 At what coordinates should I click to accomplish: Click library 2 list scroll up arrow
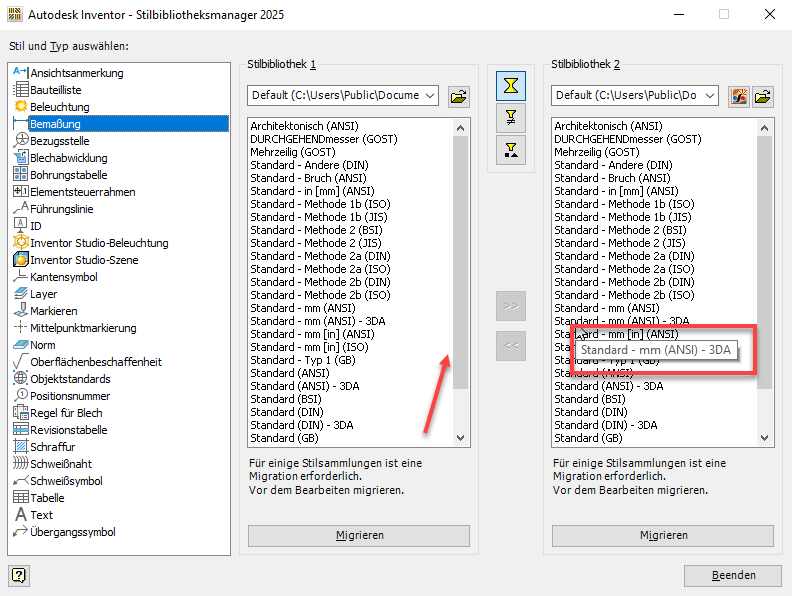click(x=764, y=128)
